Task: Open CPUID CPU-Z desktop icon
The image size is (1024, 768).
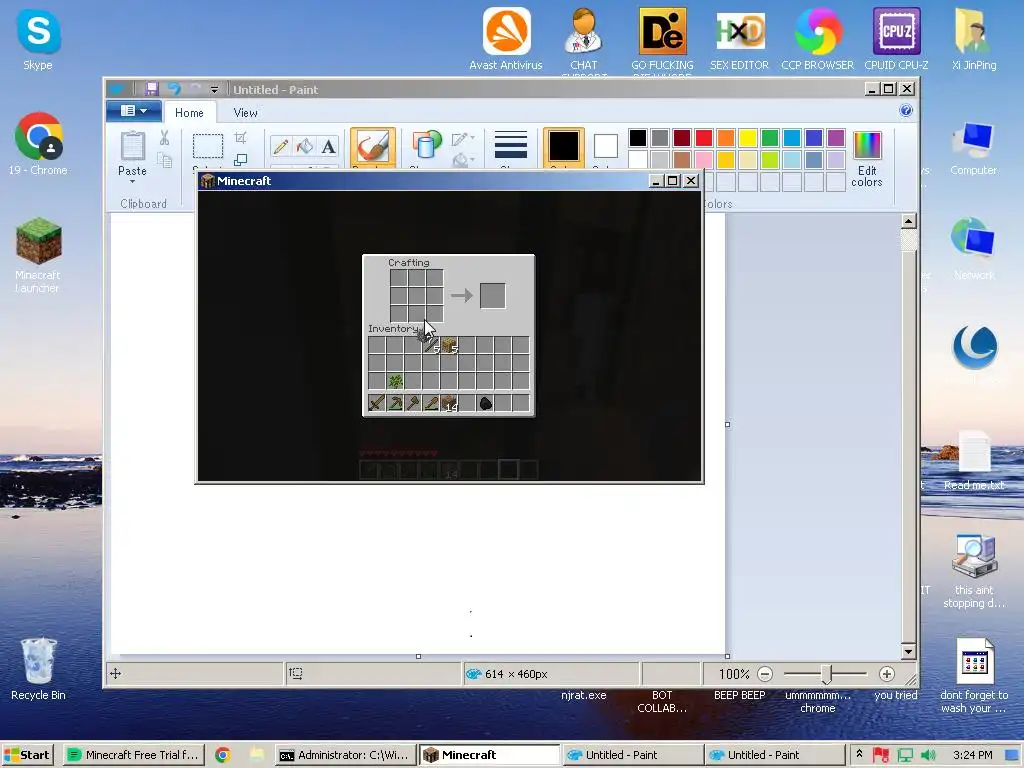Action: coord(896,39)
